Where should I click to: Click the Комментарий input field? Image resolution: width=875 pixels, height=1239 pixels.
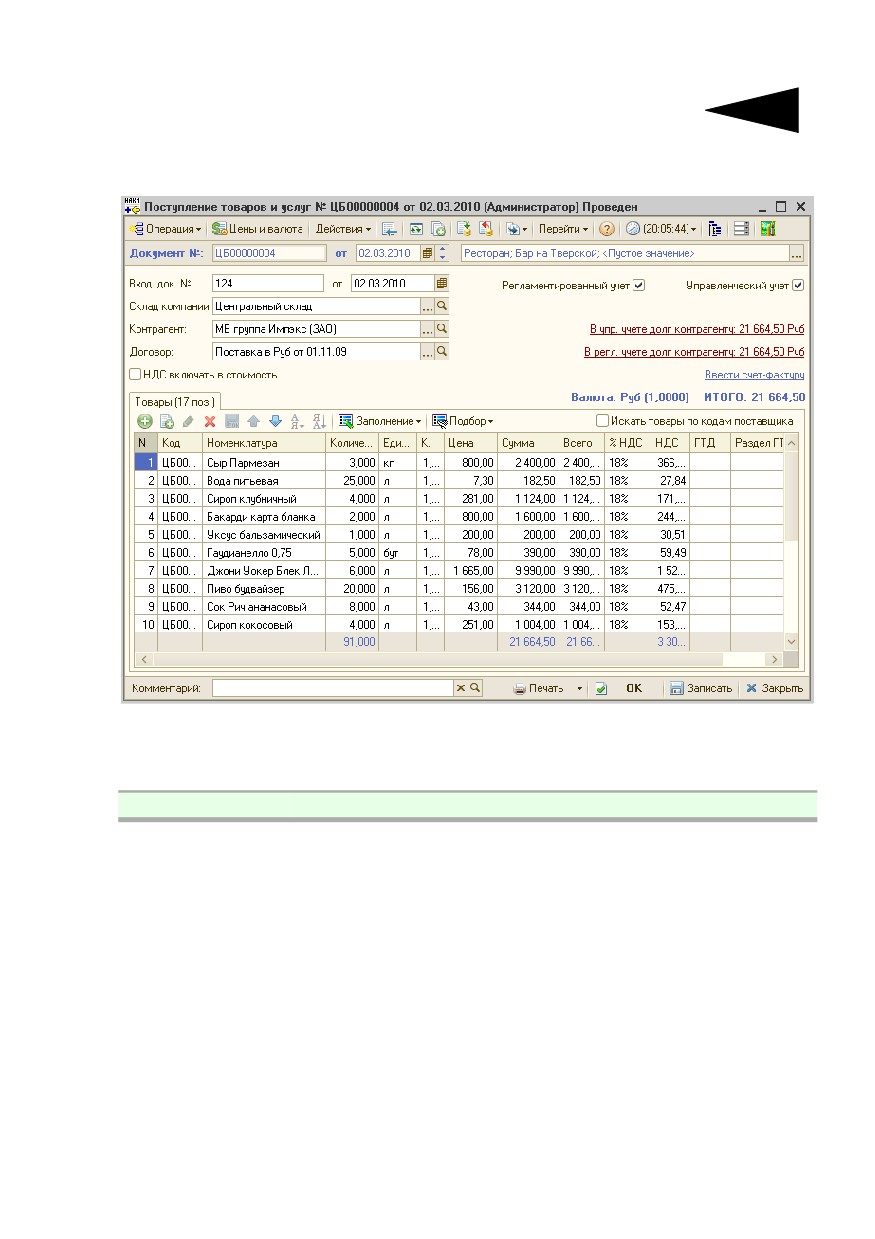[x=333, y=688]
